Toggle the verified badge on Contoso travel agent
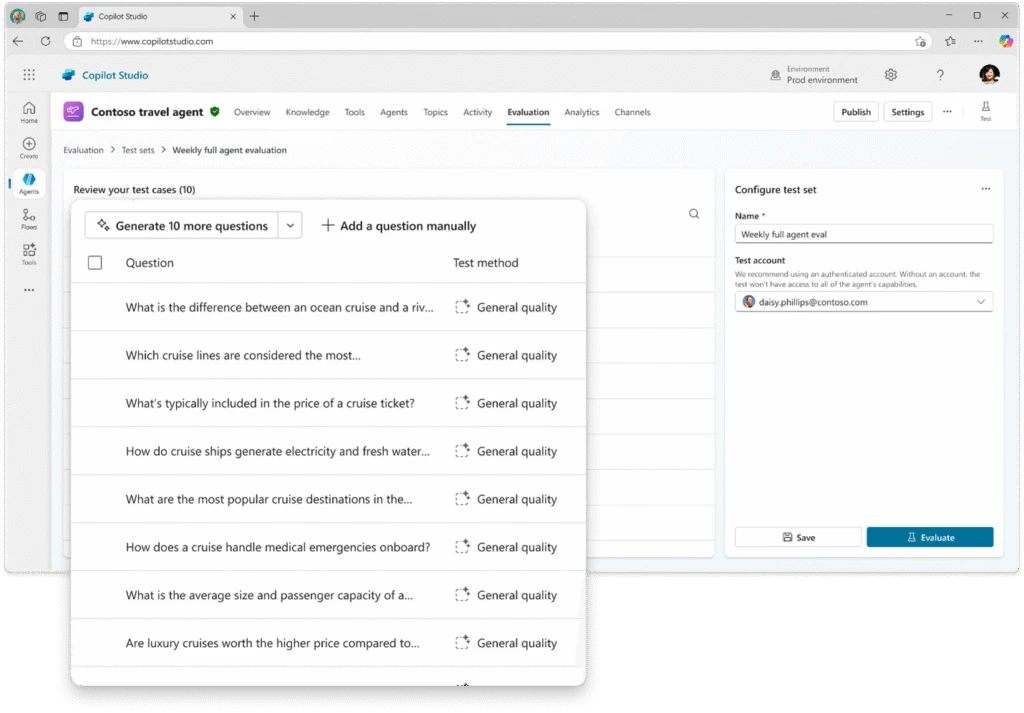Viewport: 1024px width, 713px height. [x=213, y=112]
